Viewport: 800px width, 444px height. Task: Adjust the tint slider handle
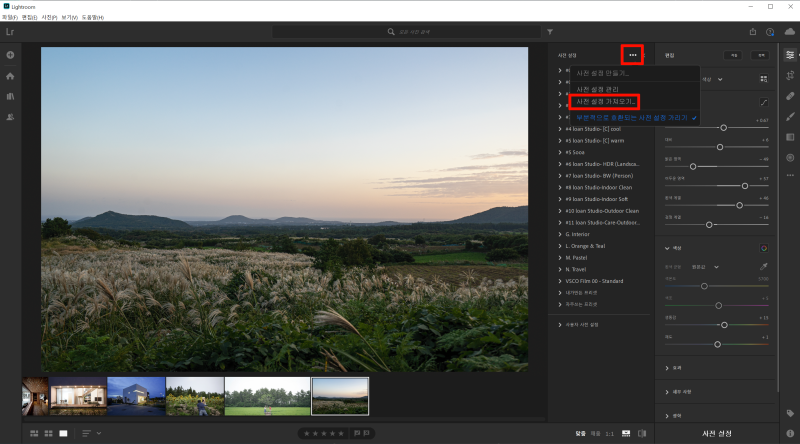(x=718, y=306)
